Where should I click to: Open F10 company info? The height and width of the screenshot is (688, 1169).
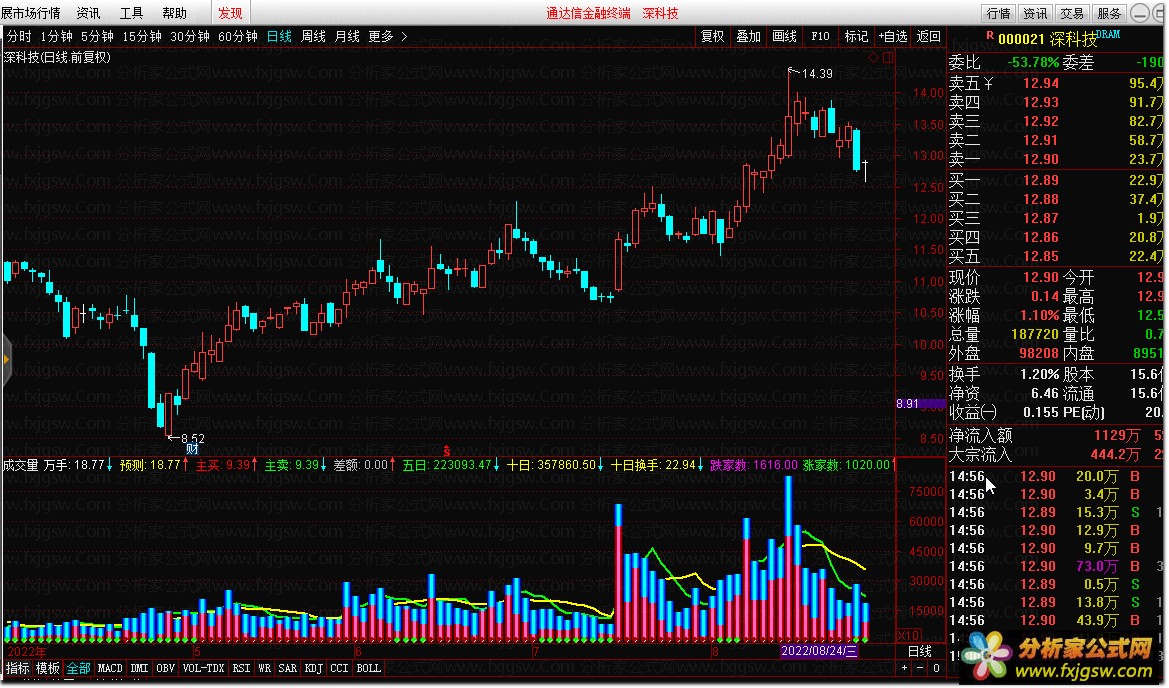pos(820,36)
